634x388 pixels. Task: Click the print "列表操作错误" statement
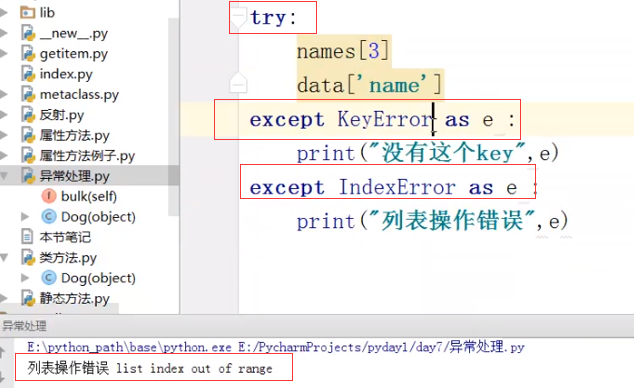432,221
